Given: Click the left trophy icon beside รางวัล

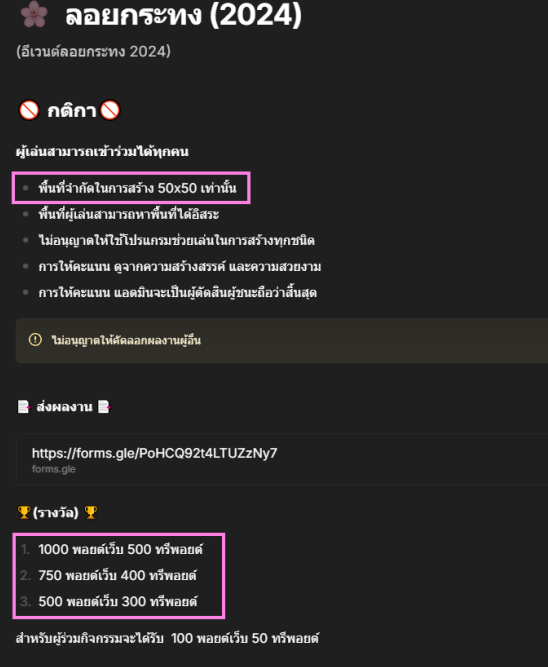Looking at the screenshot, I should point(24,513).
